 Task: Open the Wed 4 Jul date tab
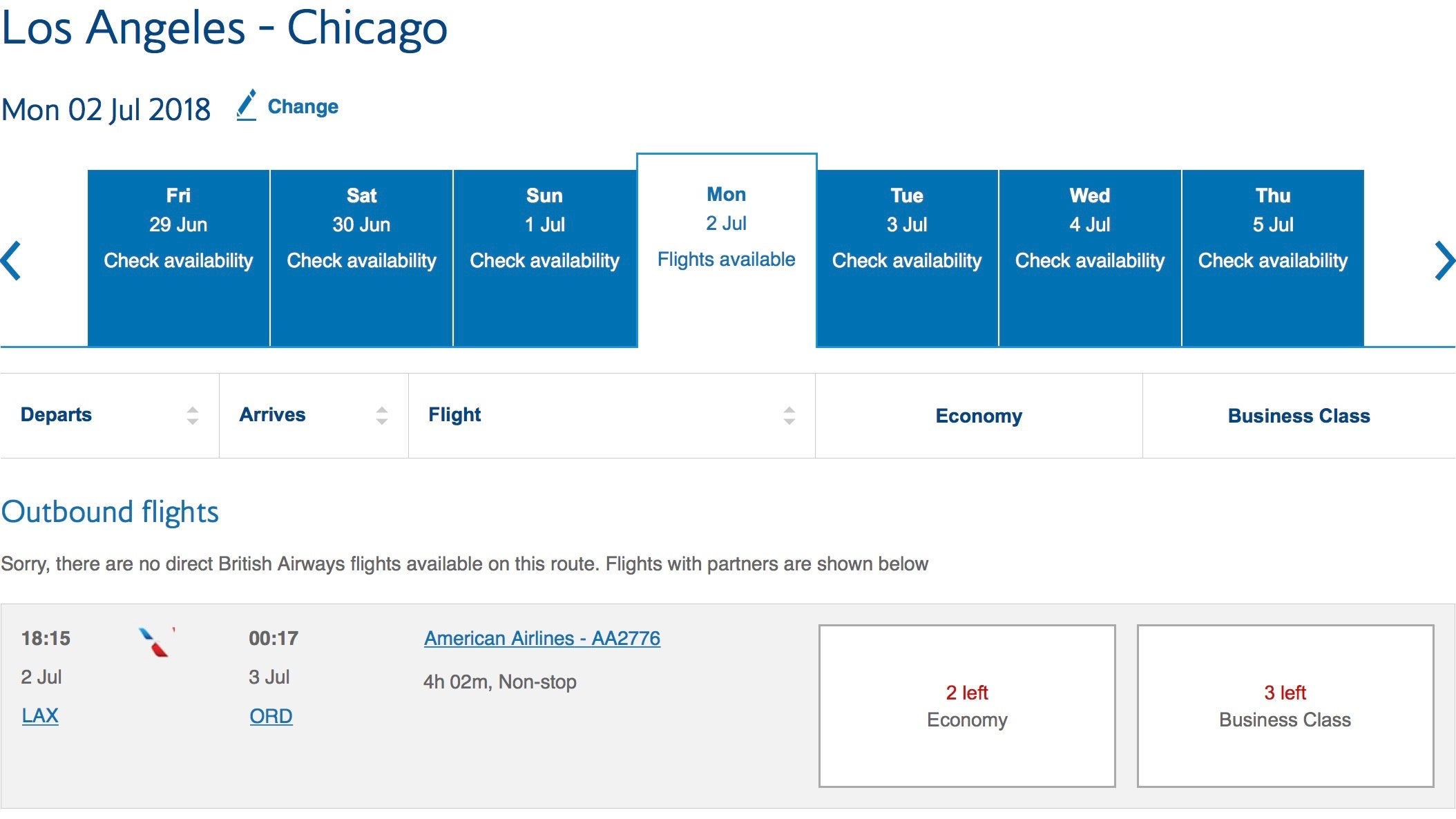[1089, 257]
